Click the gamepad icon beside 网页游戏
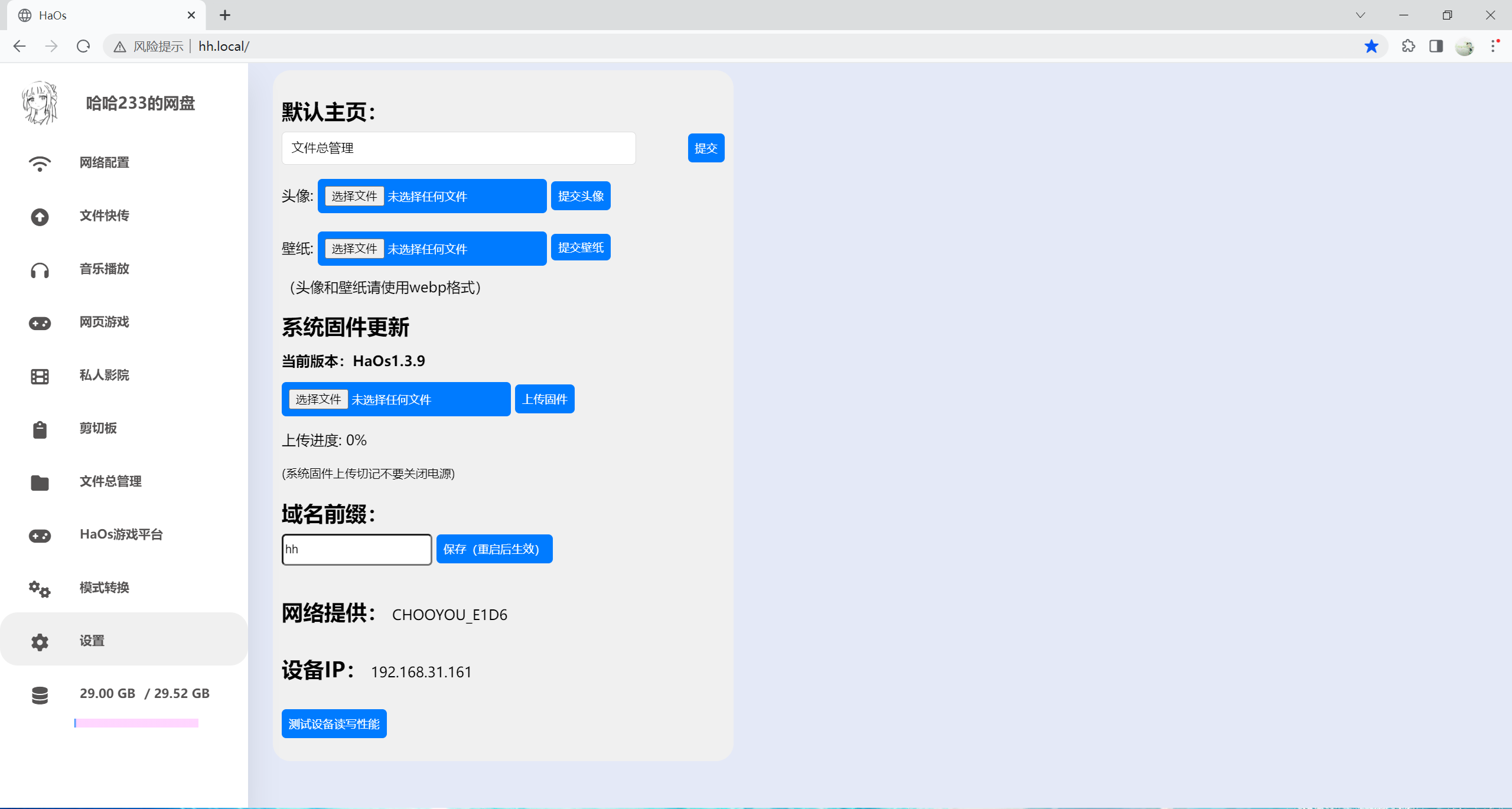This screenshot has height=809, width=1512. tap(40, 323)
